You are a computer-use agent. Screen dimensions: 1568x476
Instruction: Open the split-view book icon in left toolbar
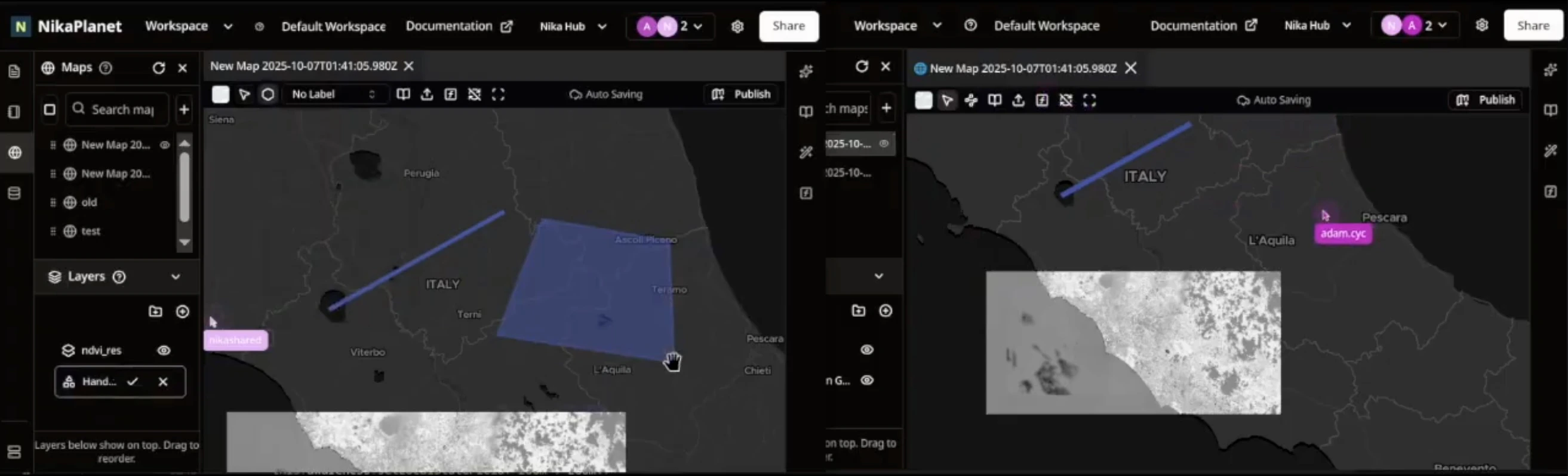pos(403,94)
